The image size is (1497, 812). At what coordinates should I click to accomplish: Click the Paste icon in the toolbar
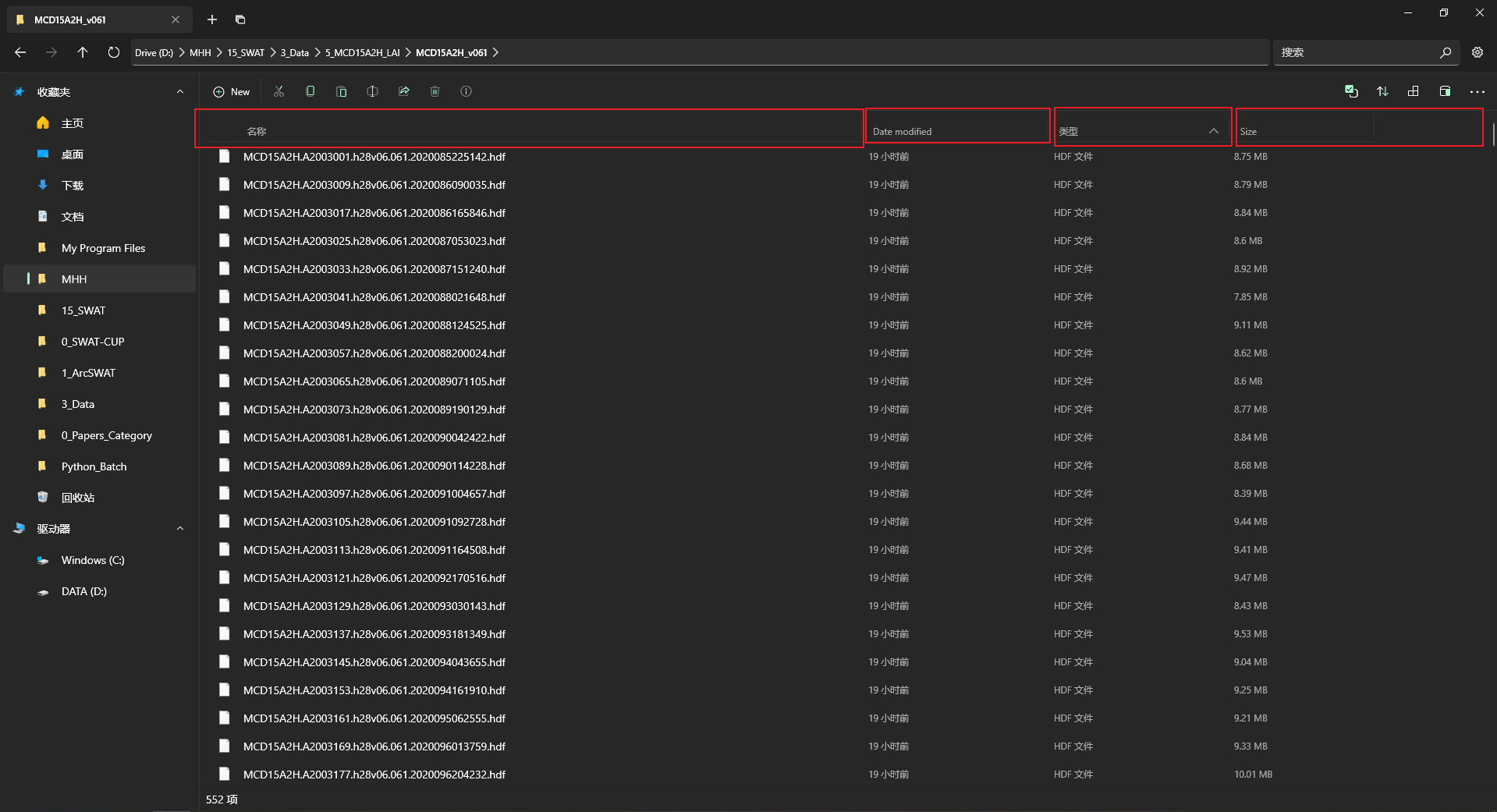pyautogui.click(x=341, y=91)
